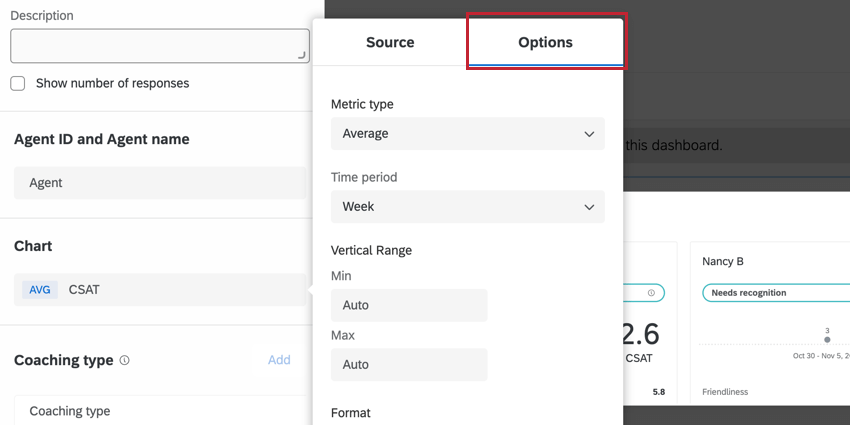Click the Nancy B card title

click(725, 261)
